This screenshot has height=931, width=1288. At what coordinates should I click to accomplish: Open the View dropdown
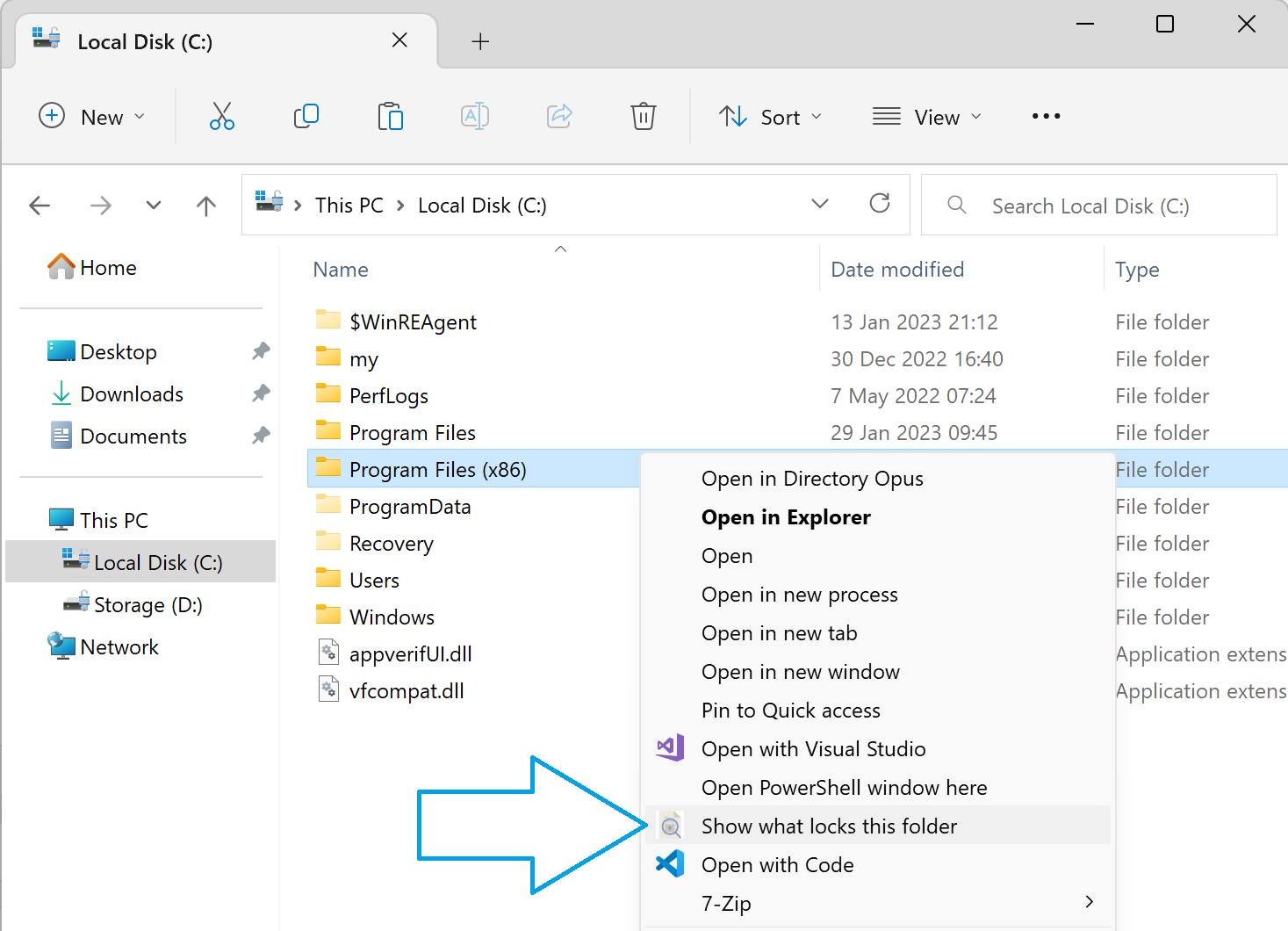click(926, 117)
